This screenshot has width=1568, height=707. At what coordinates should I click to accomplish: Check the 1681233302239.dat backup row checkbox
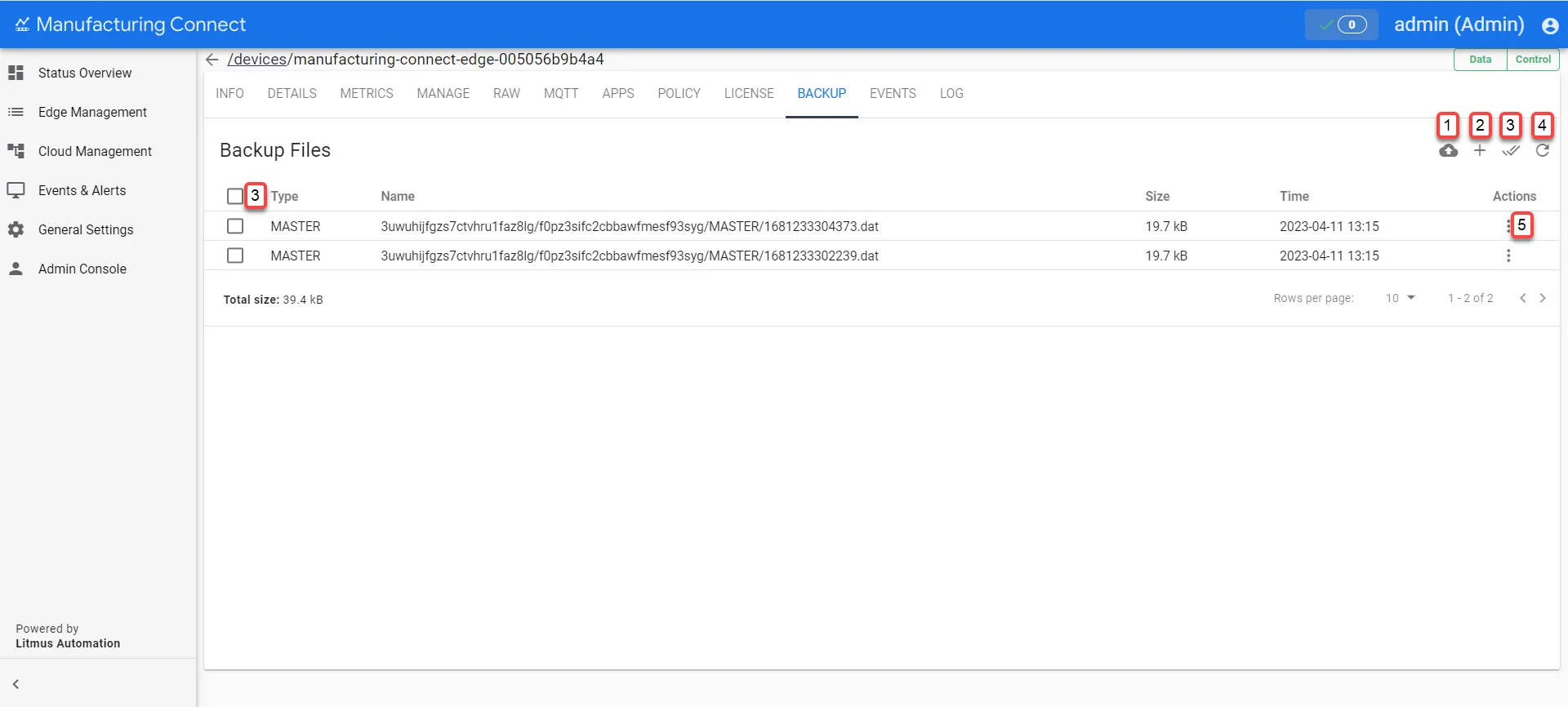pyautogui.click(x=235, y=256)
